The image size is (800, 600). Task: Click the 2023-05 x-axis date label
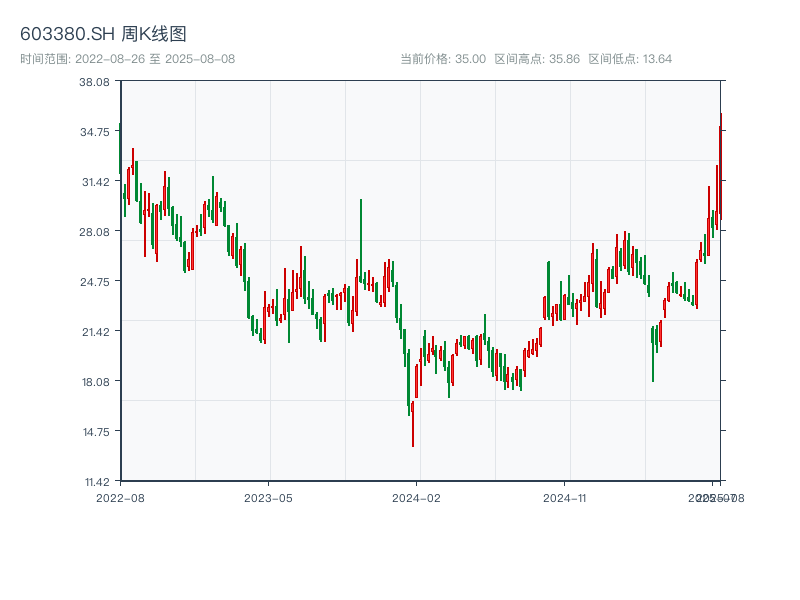[268, 497]
